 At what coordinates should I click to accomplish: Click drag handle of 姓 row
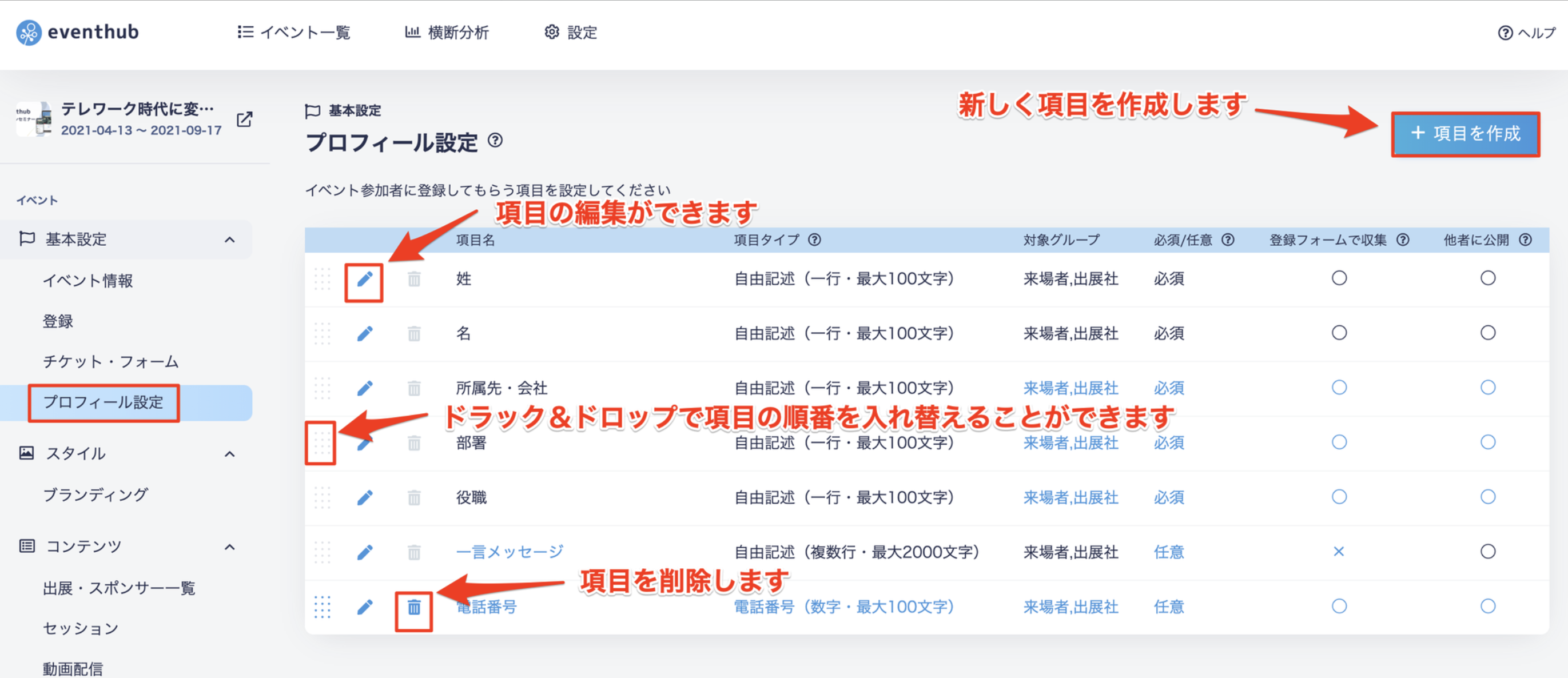coord(322,280)
